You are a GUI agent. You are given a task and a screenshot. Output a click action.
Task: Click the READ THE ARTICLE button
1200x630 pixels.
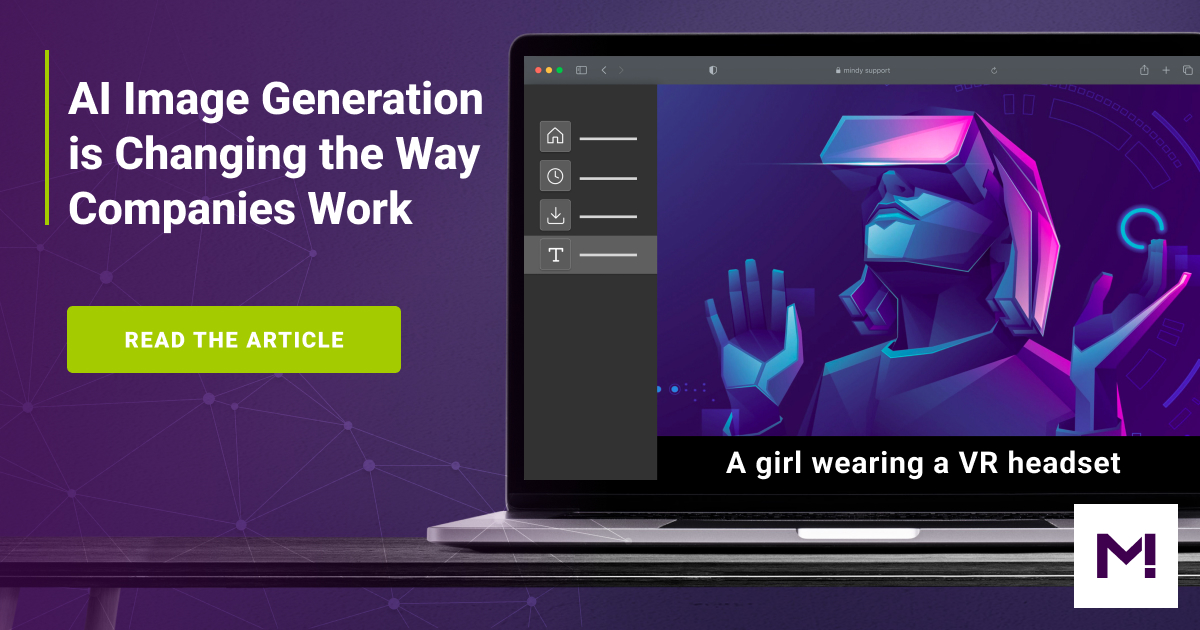point(233,339)
